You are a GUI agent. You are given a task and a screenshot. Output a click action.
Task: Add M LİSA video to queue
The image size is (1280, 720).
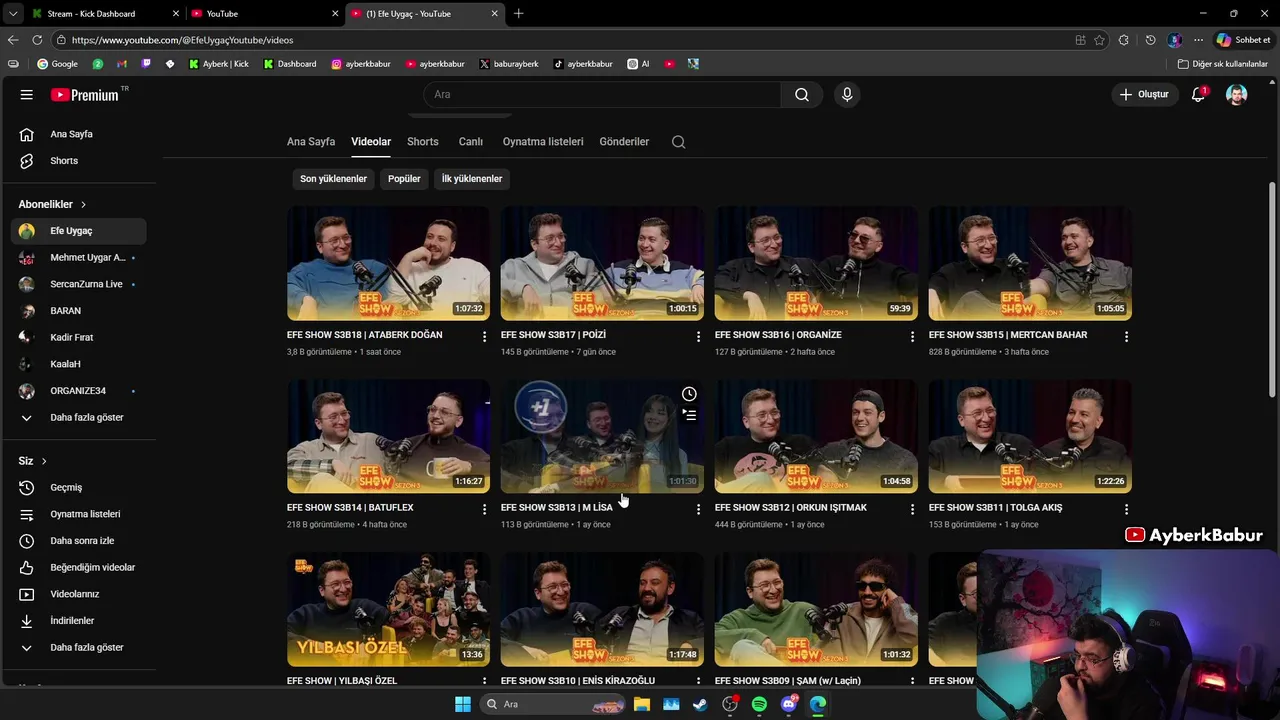pos(689,414)
